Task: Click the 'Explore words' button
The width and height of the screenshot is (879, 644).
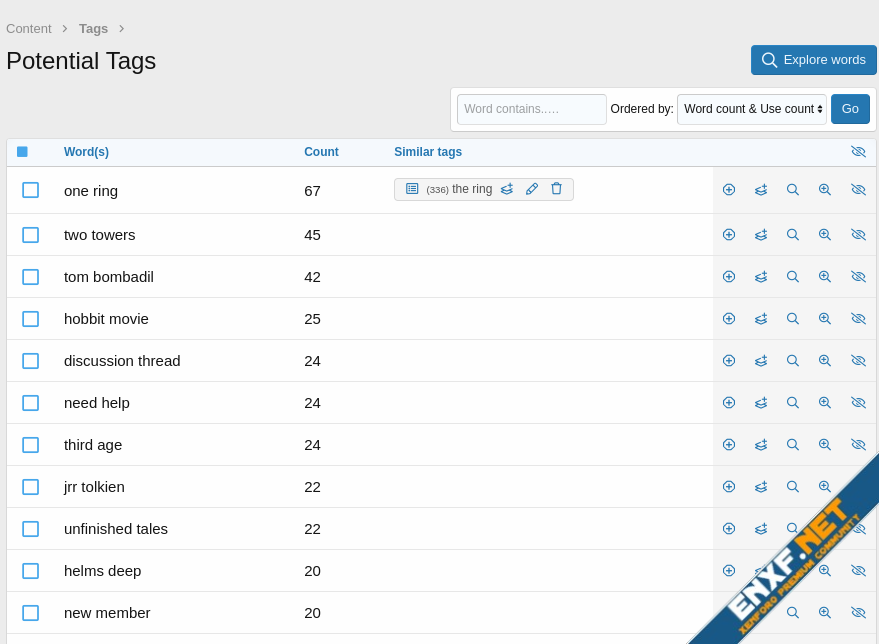Action: point(813,60)
